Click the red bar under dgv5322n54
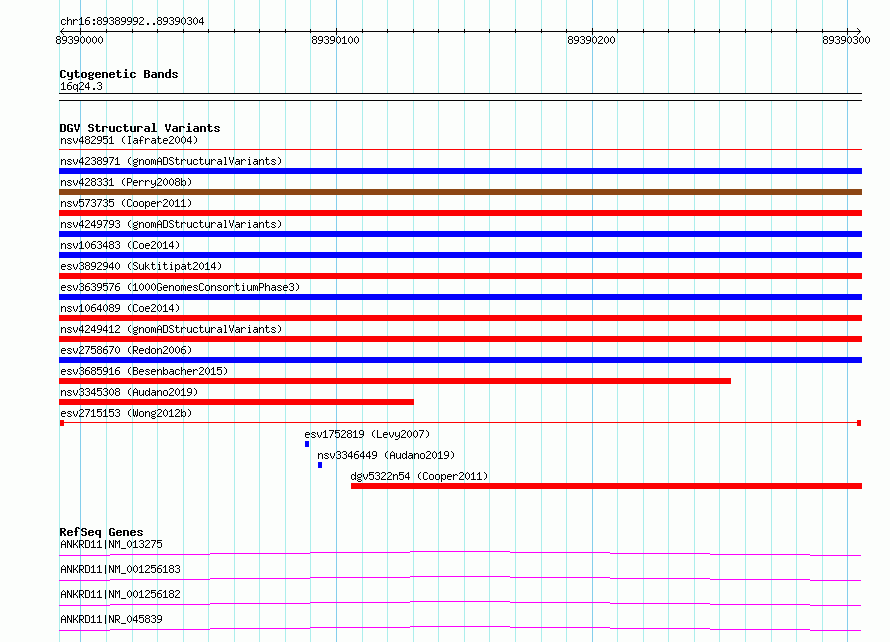890x642 pixels. [x=606, y=486]
